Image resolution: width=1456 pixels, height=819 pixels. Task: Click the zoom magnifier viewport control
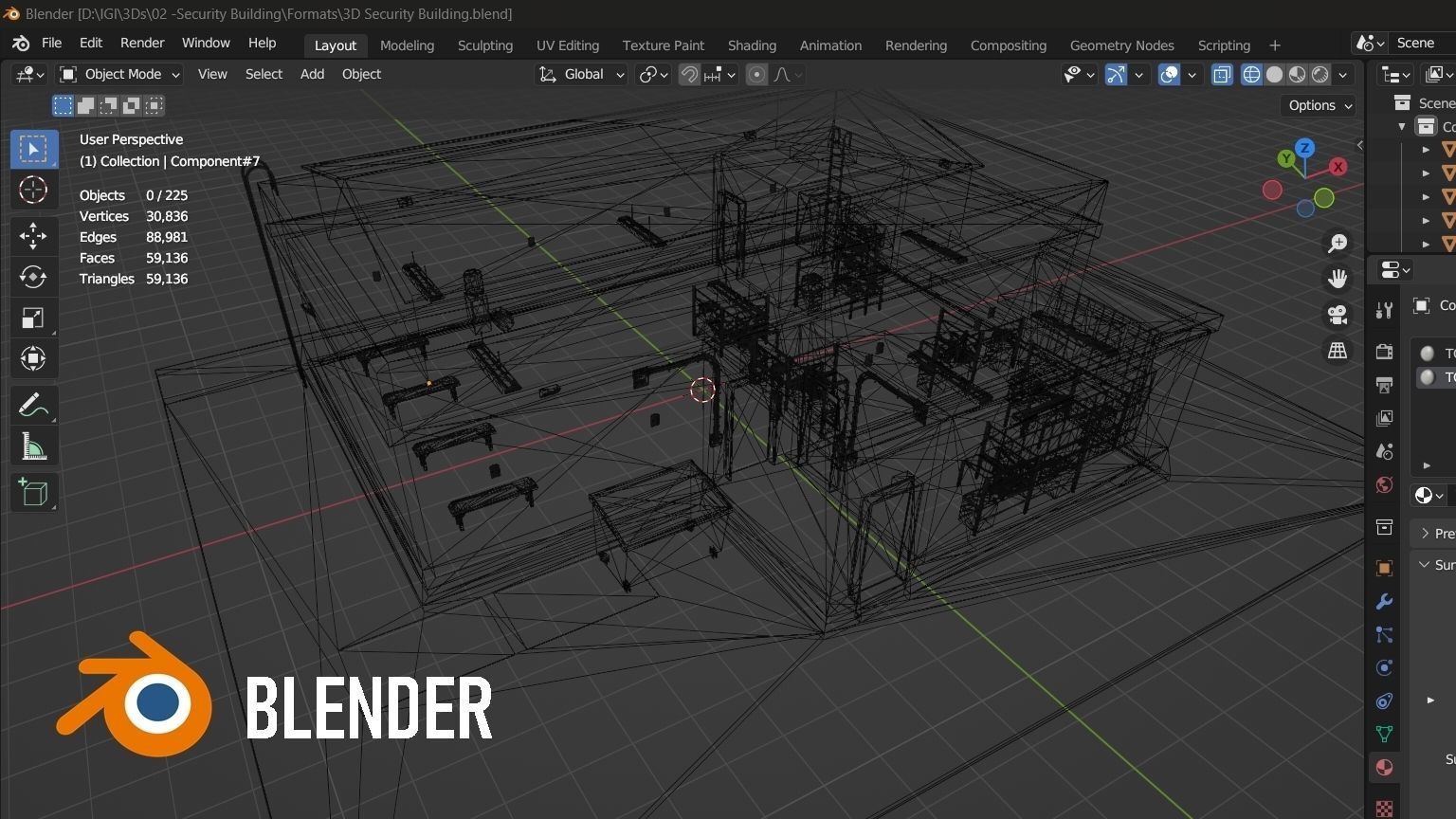point(1338,244)
